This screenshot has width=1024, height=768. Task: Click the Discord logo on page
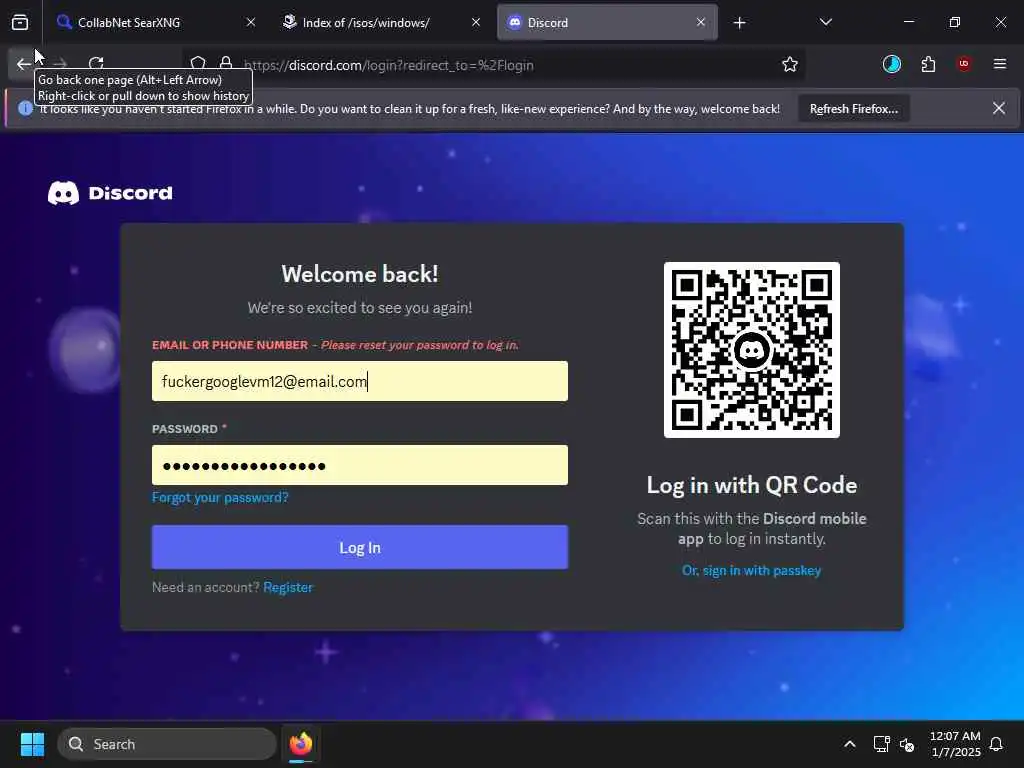tap(110, 193)
